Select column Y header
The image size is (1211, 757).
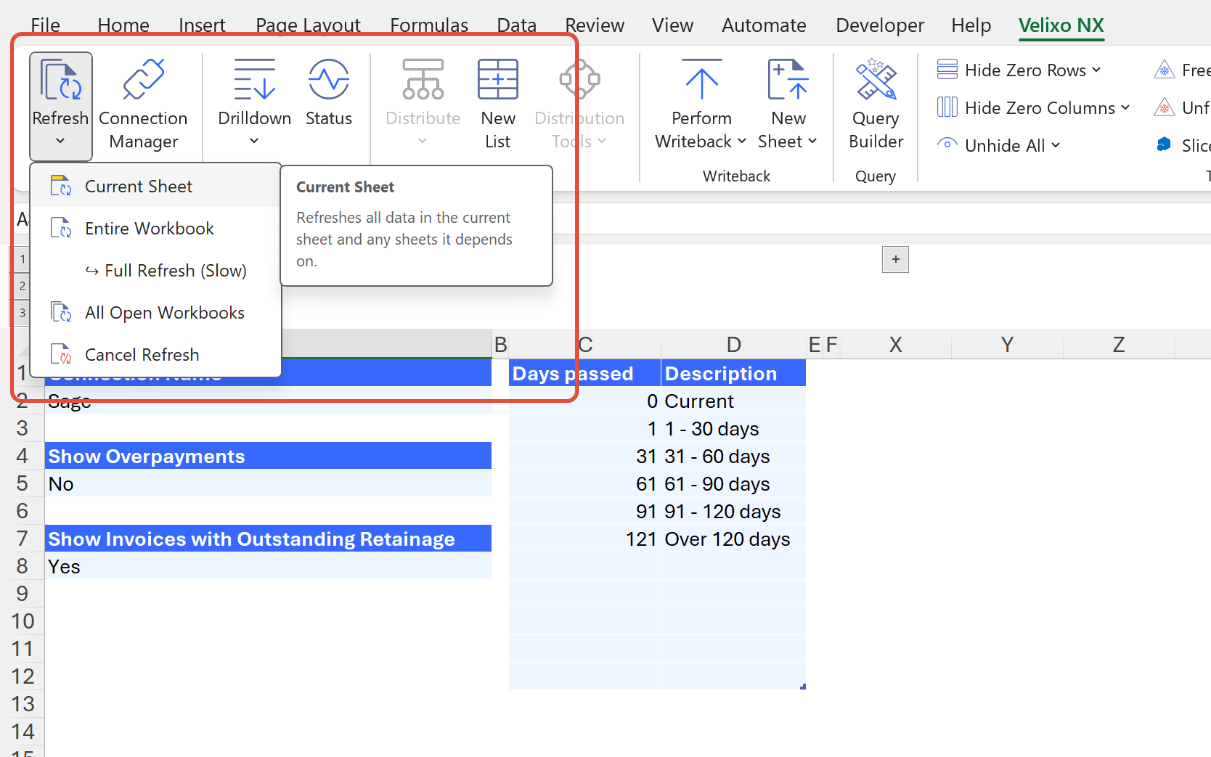(1007, 345)
